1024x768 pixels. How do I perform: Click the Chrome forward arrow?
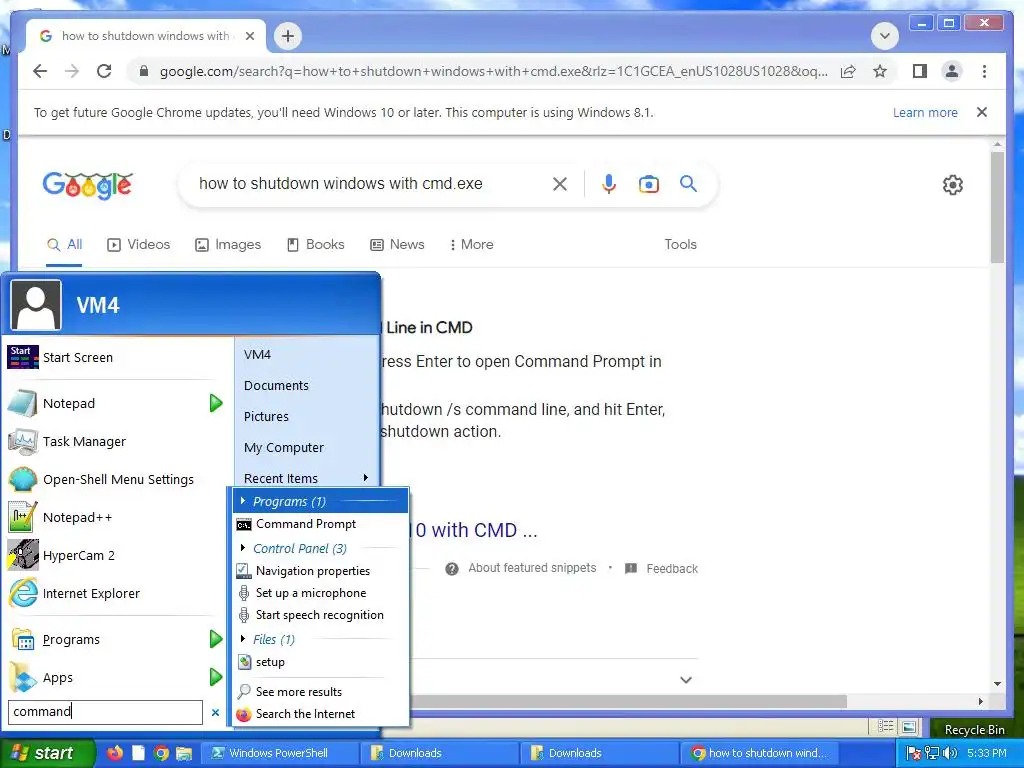pyautogui.click(x=72, y=71)
